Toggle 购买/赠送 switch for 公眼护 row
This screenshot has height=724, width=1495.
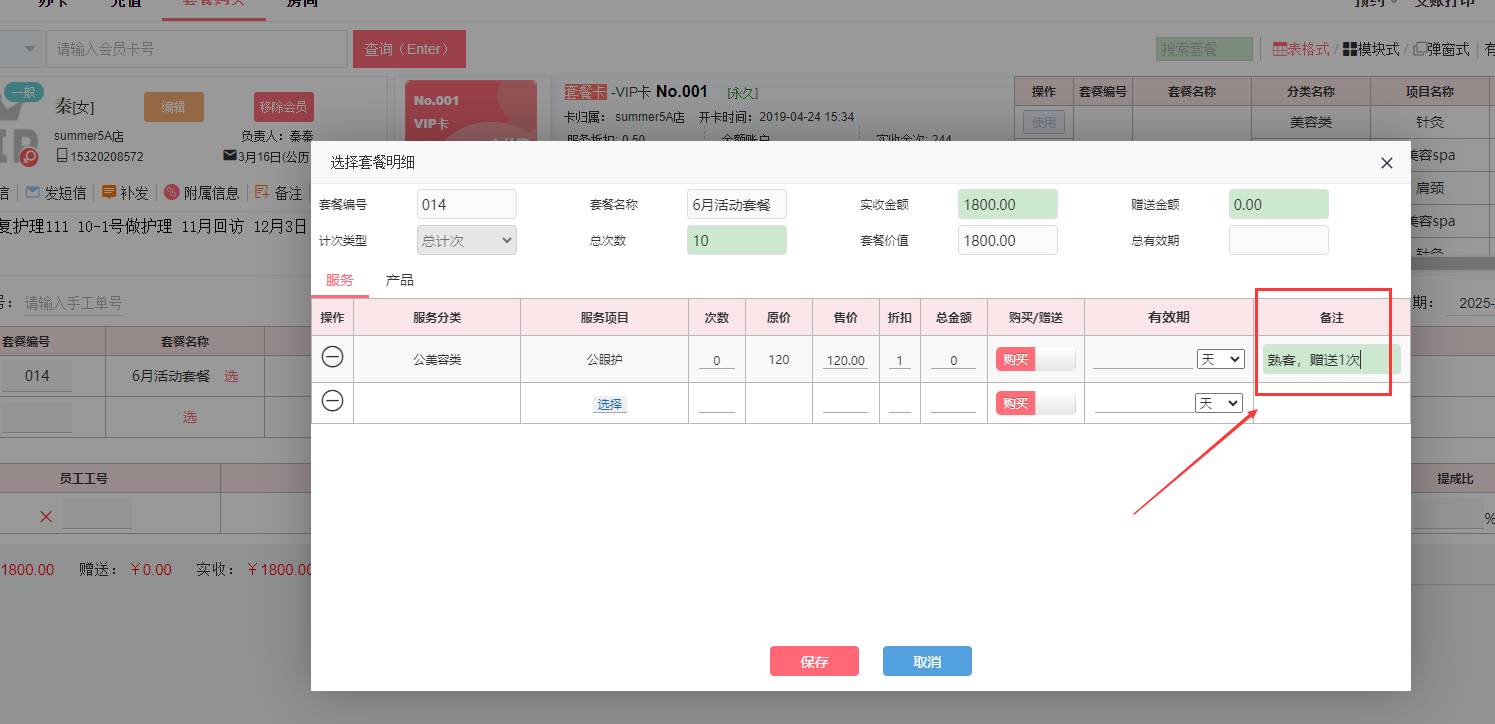[x=1036, y=359]
